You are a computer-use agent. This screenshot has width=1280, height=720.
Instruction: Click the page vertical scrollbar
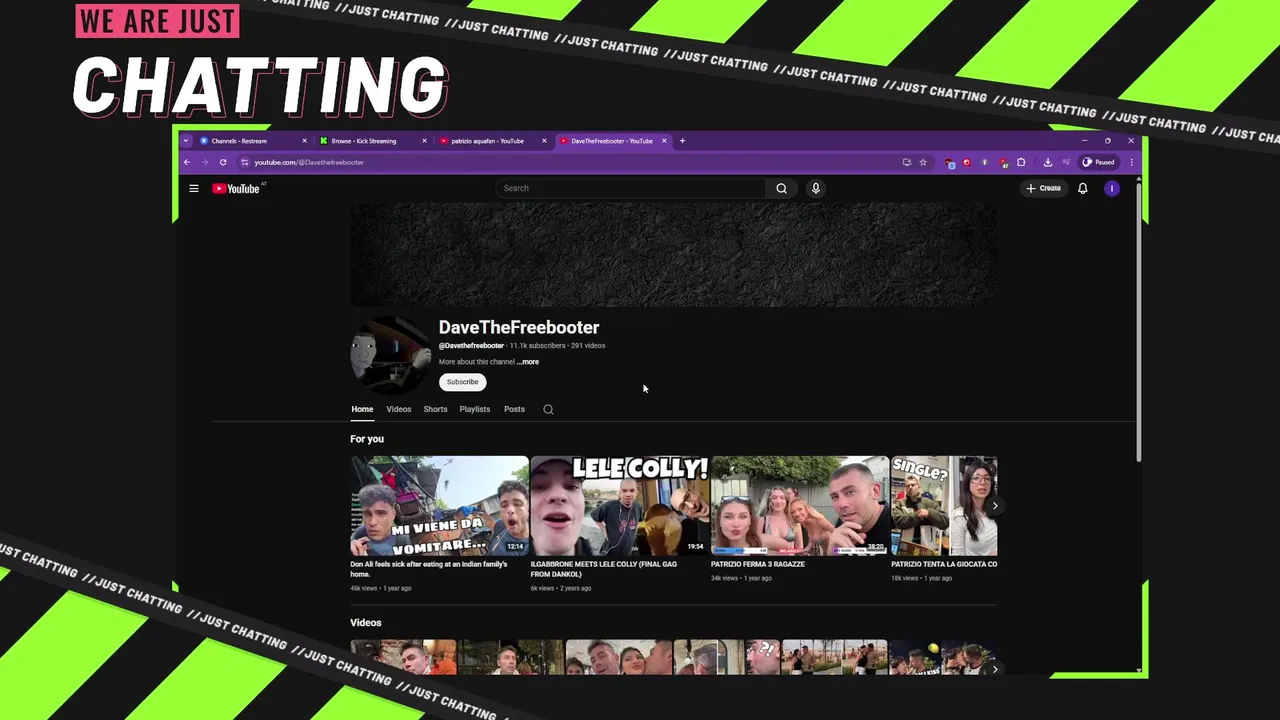point(1140,322)
